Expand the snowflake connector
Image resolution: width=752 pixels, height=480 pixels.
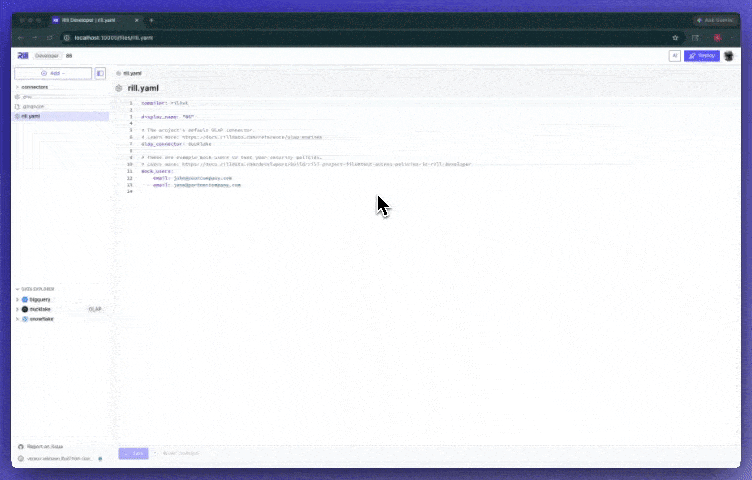click(17, 319)
